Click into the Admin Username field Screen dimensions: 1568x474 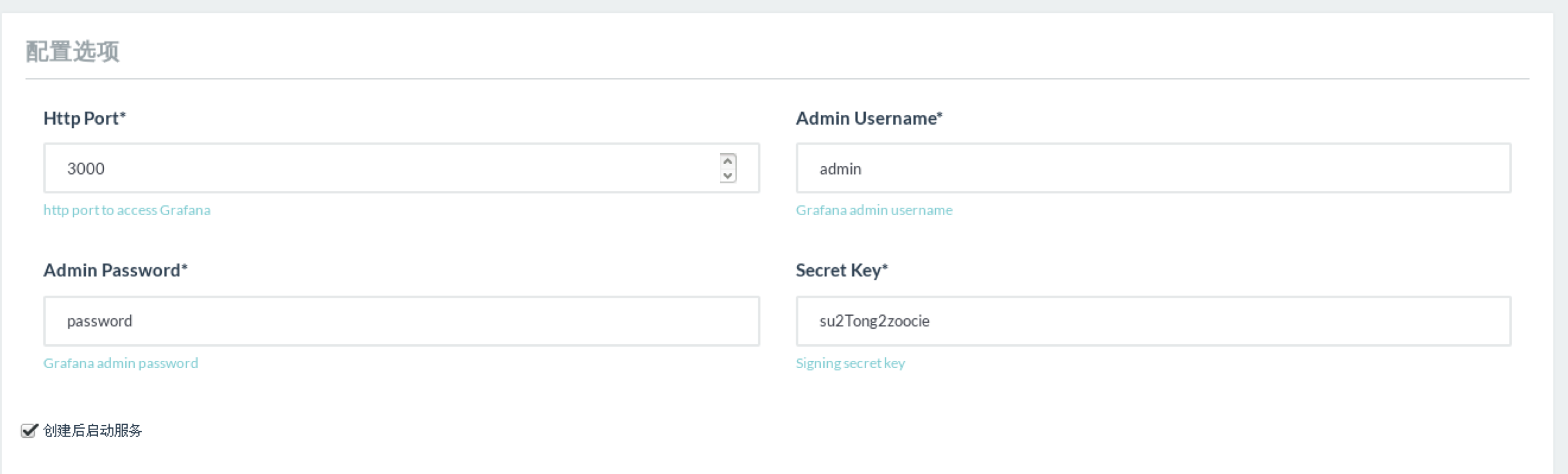(x=1153, y=169)
